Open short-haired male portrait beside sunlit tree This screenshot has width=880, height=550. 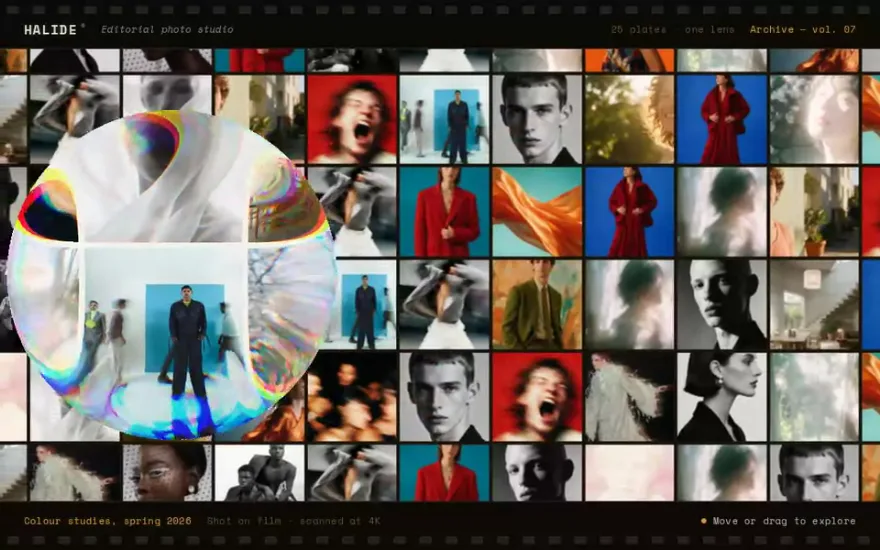point(537,120)
